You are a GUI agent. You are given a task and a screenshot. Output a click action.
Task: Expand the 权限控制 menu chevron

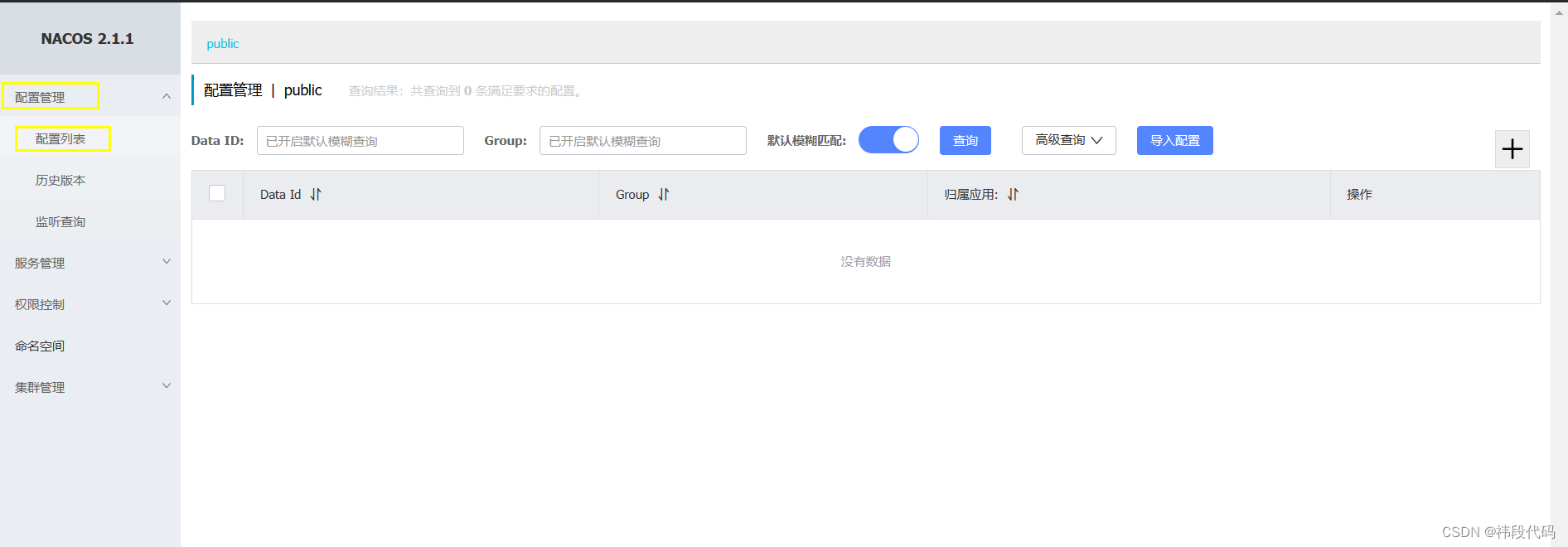(167, 303)
